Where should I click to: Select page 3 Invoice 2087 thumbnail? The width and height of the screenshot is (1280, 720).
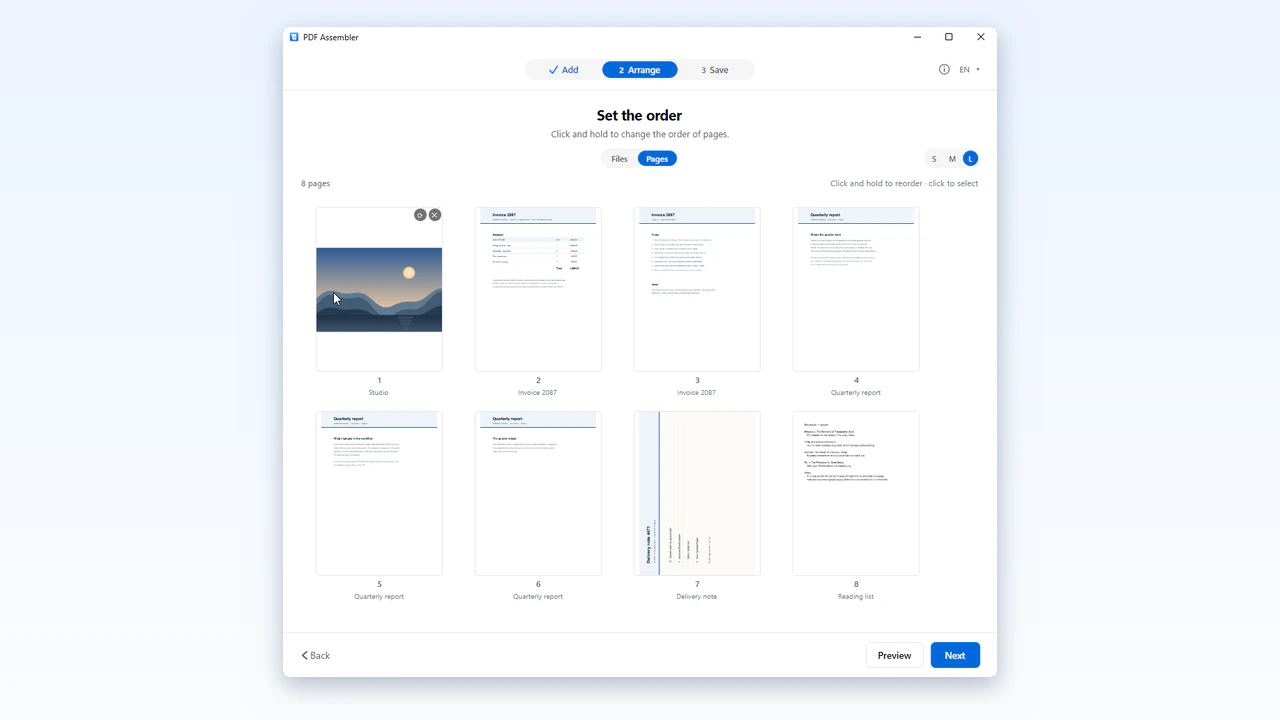pos(697,290)
